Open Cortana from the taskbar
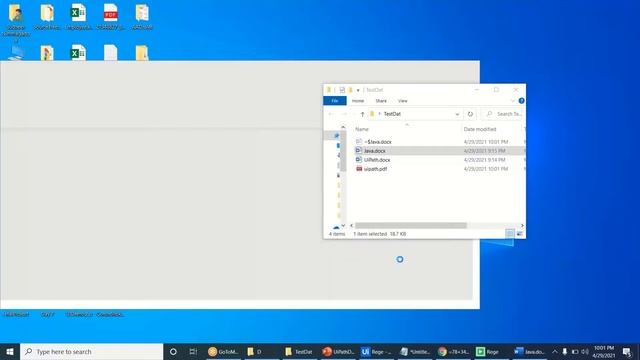This screenshot has width=640, height=360. (173, 351)
